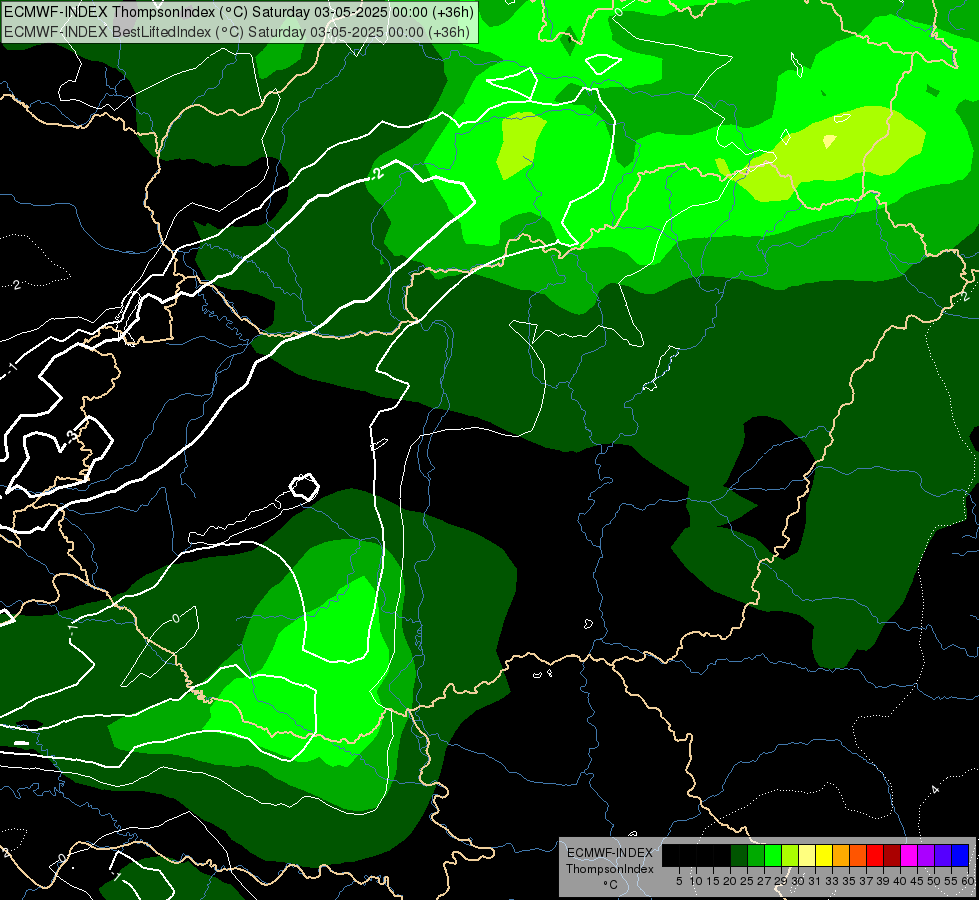This screenshot has width=979, height=900.
Task: Pick the yellow 31-33 legend swatch
Action: pos(824,855)
